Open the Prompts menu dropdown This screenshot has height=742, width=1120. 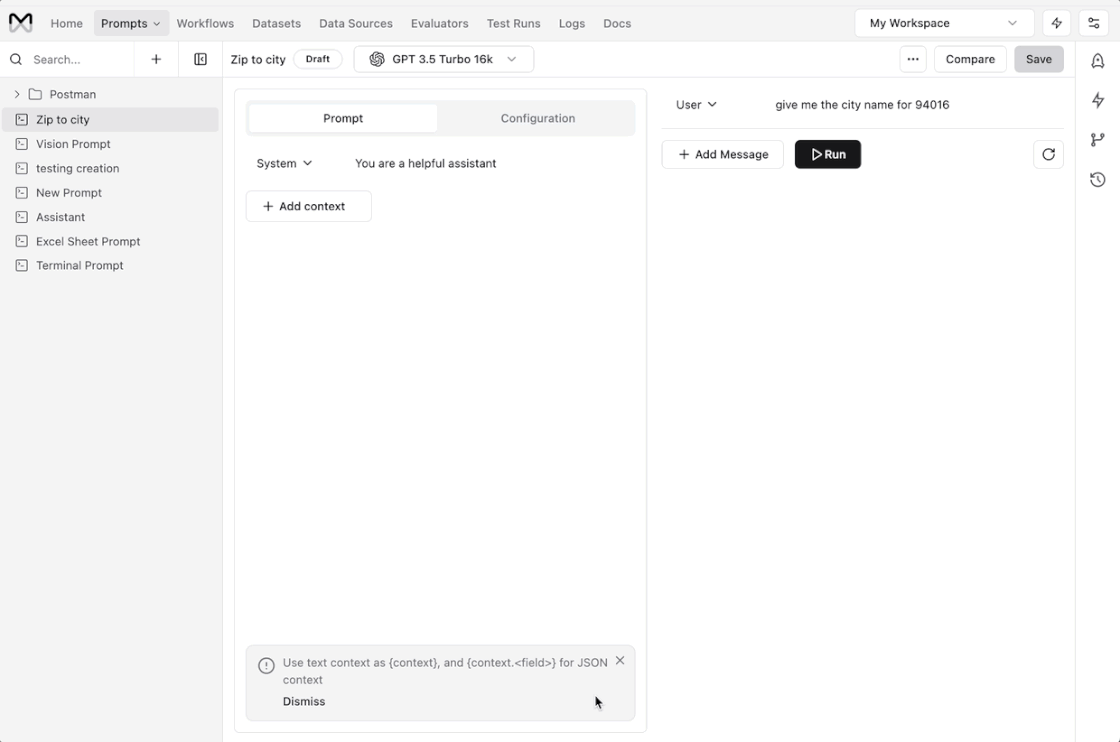pyautogui.click(x=131, y=23)
